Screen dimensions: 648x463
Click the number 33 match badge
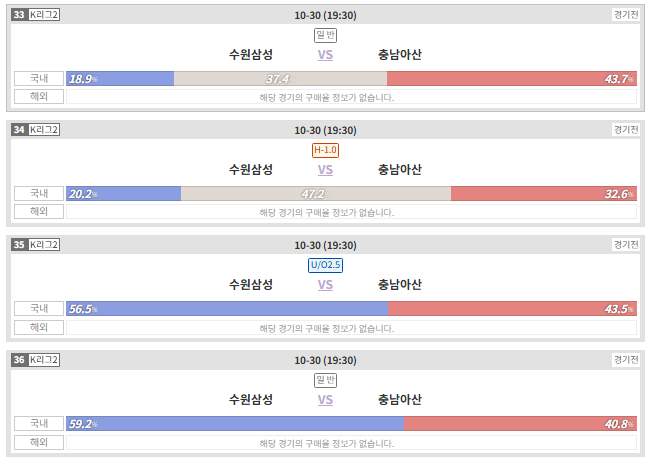click(x=19, y=15)
